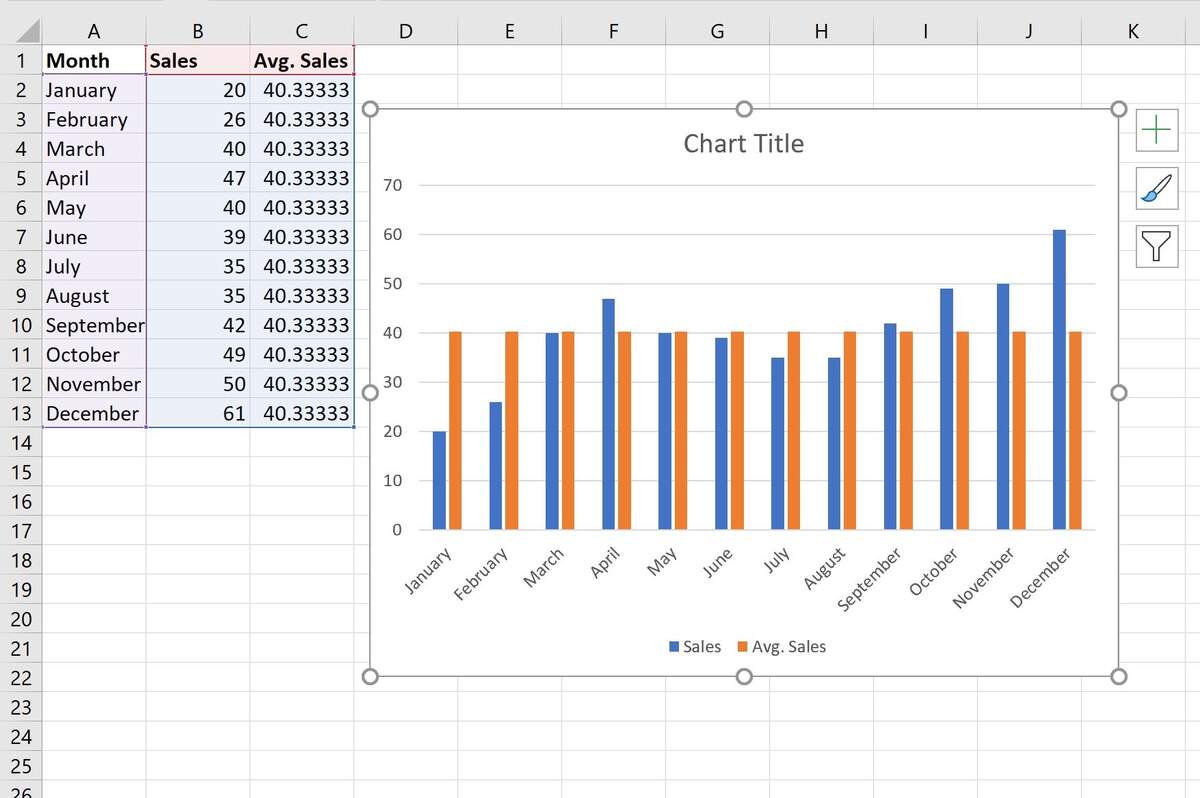The width and height of the screenshot is (1200, 798).
Task: Click sales value 39 cell
Action: pyautogui.click(x=198, y=237)
